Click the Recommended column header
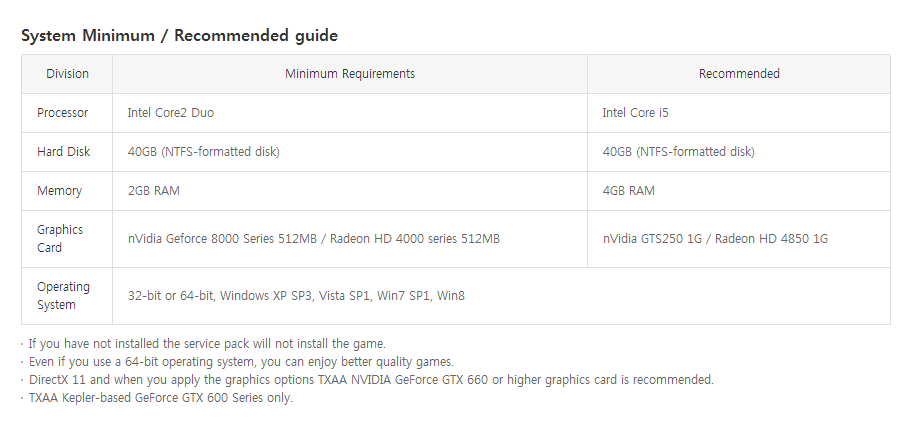The image size is (921, 421). 738,74
